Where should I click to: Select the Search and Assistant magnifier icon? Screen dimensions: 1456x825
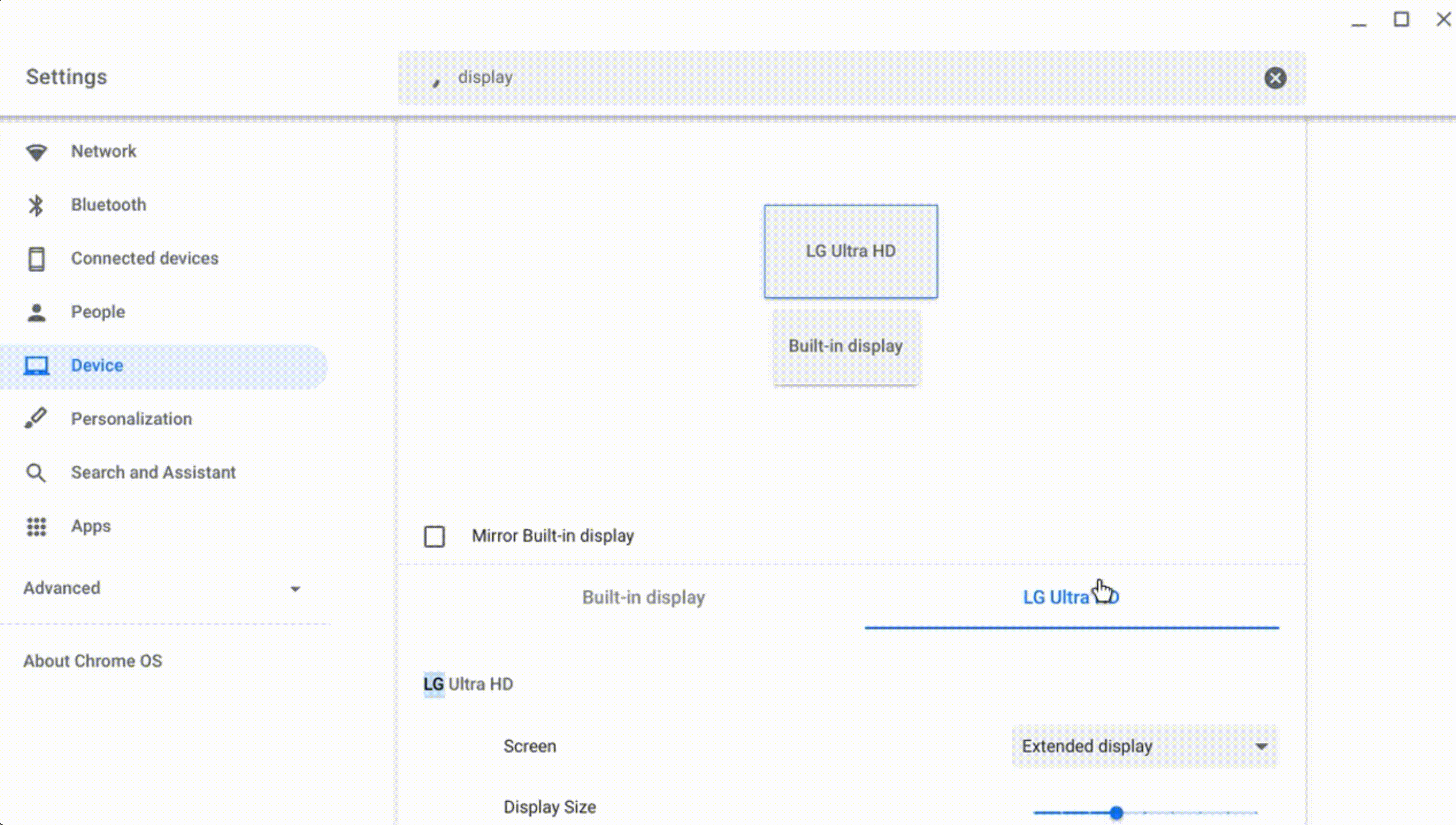(x=36, y=472)
